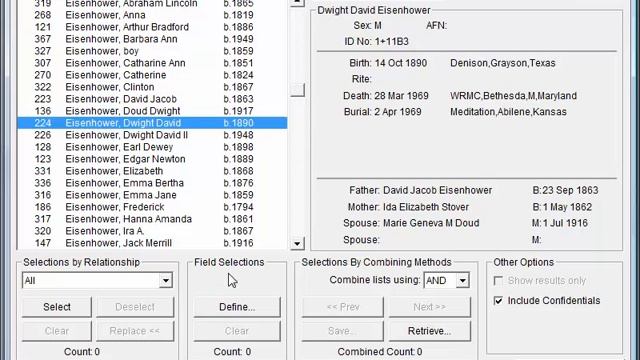Click Mother name Ida Elizabeth Stover
640x360 pixels.
coord(426,207)
